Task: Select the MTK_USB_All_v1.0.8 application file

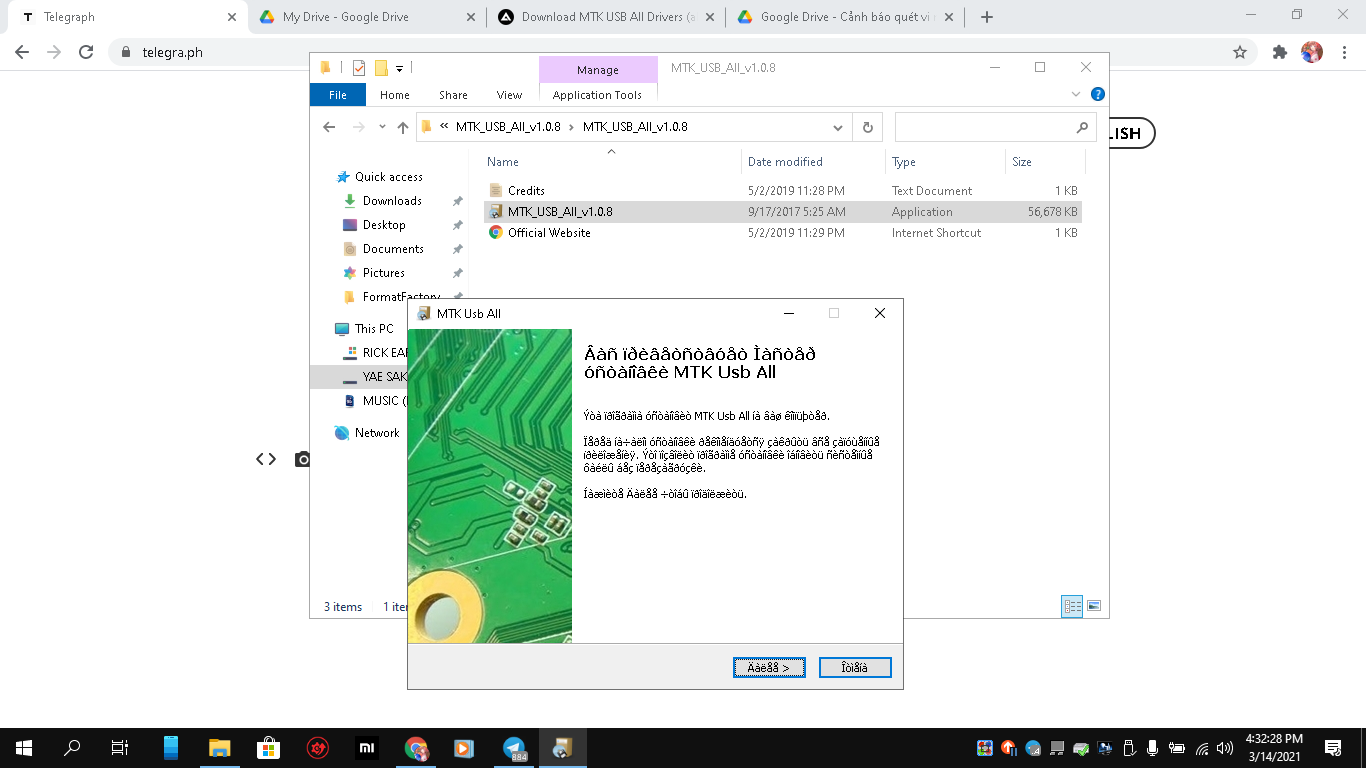Action: 783,211
